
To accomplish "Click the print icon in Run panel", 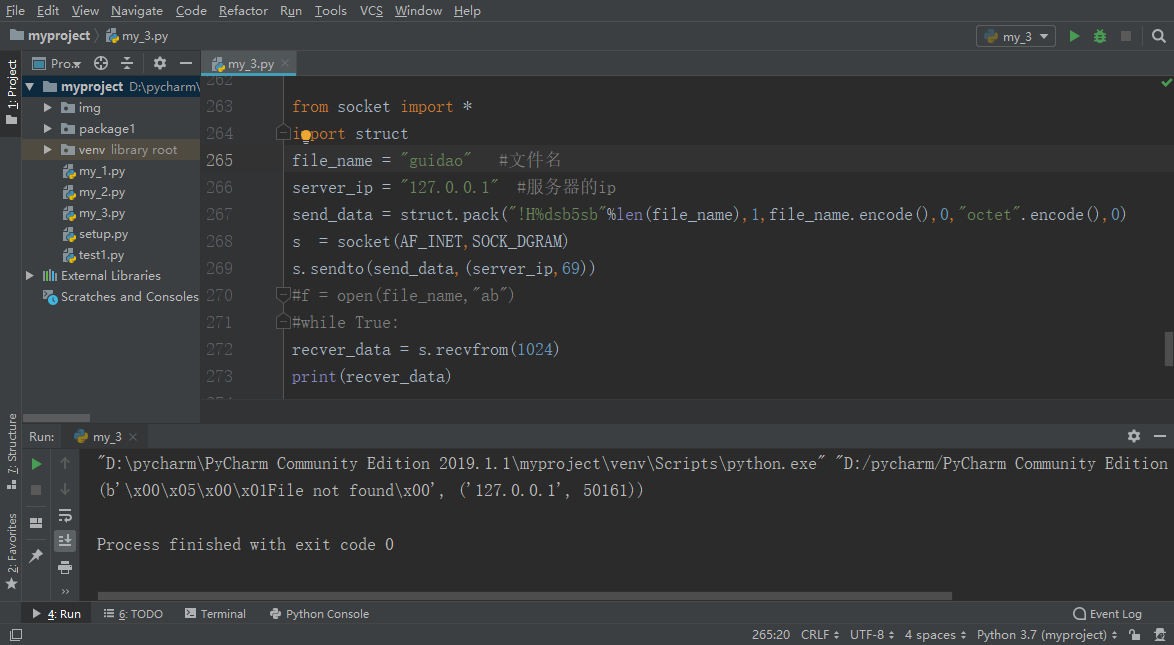I will point(65,567).
